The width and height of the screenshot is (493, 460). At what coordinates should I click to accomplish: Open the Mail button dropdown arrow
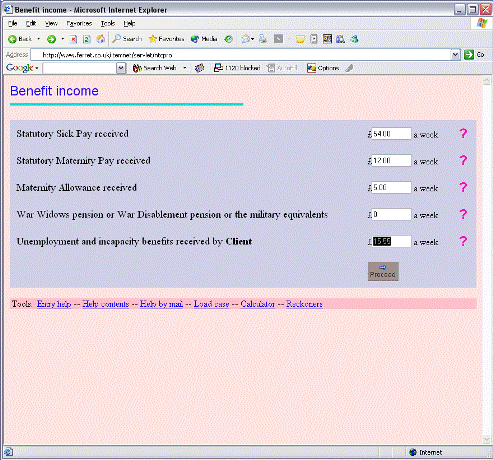(x=253, y=39)
